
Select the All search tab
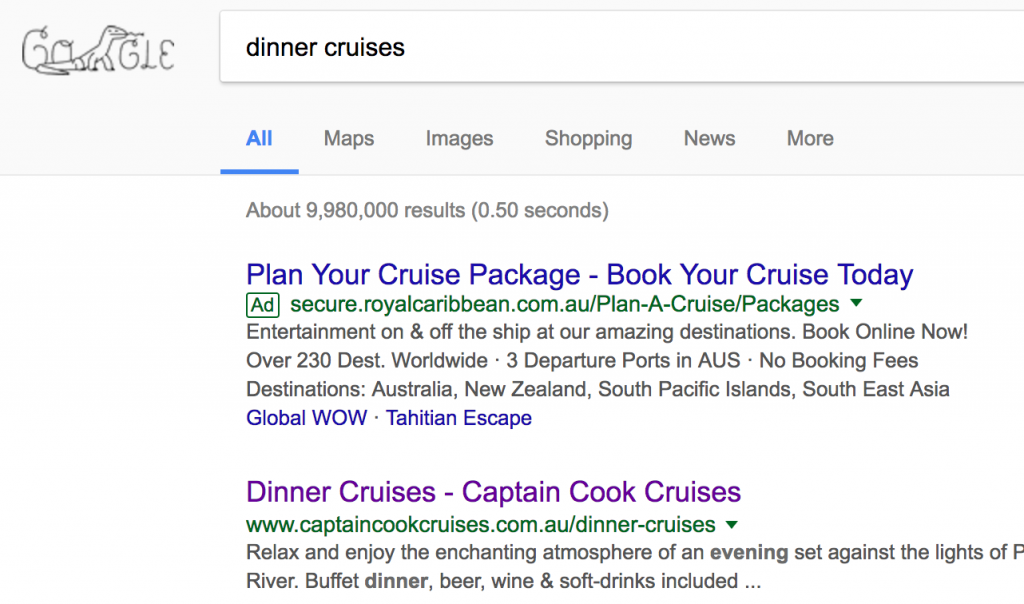[x=259, y=139]
